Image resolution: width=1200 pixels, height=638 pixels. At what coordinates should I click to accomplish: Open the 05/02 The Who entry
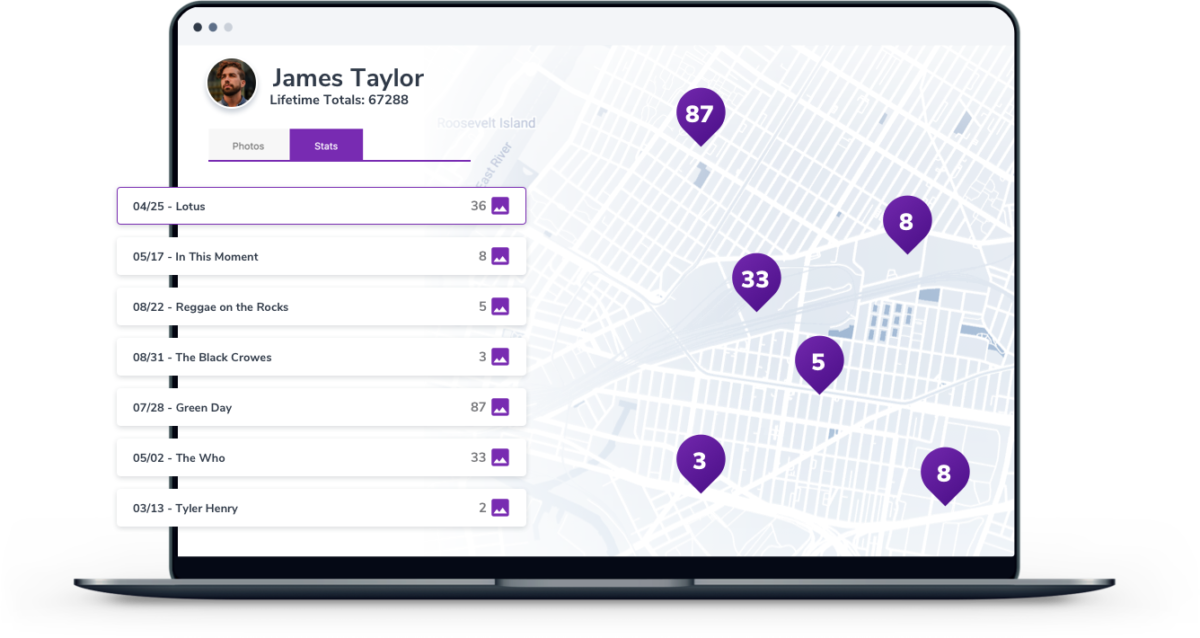pyautogui.click(x=300, y=457)
